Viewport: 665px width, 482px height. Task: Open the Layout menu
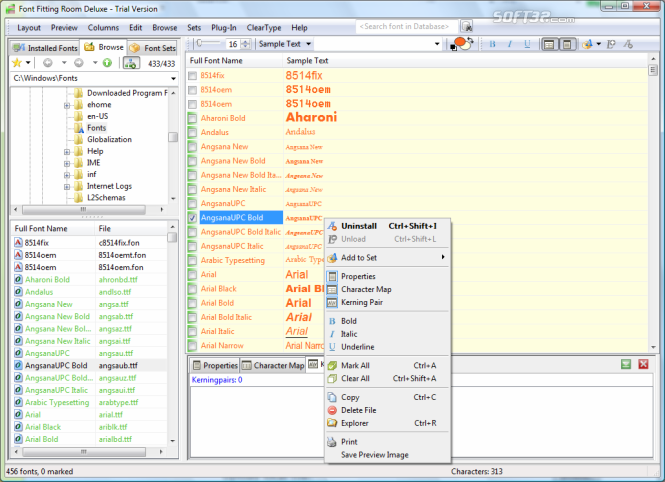click(x=29, y=28)
